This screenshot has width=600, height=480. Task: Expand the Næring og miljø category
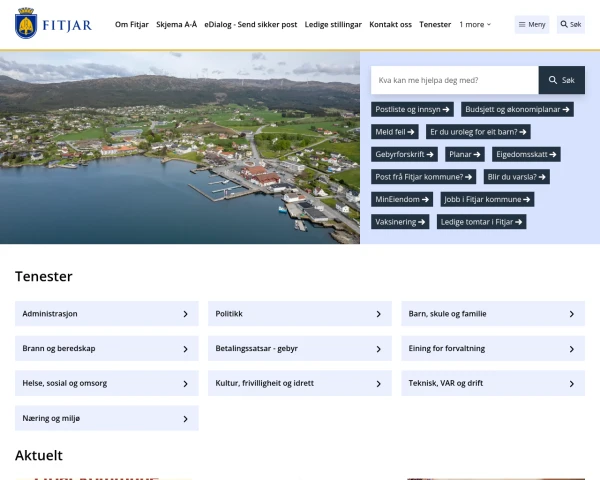pyautogui.click(x=185, y=418)
